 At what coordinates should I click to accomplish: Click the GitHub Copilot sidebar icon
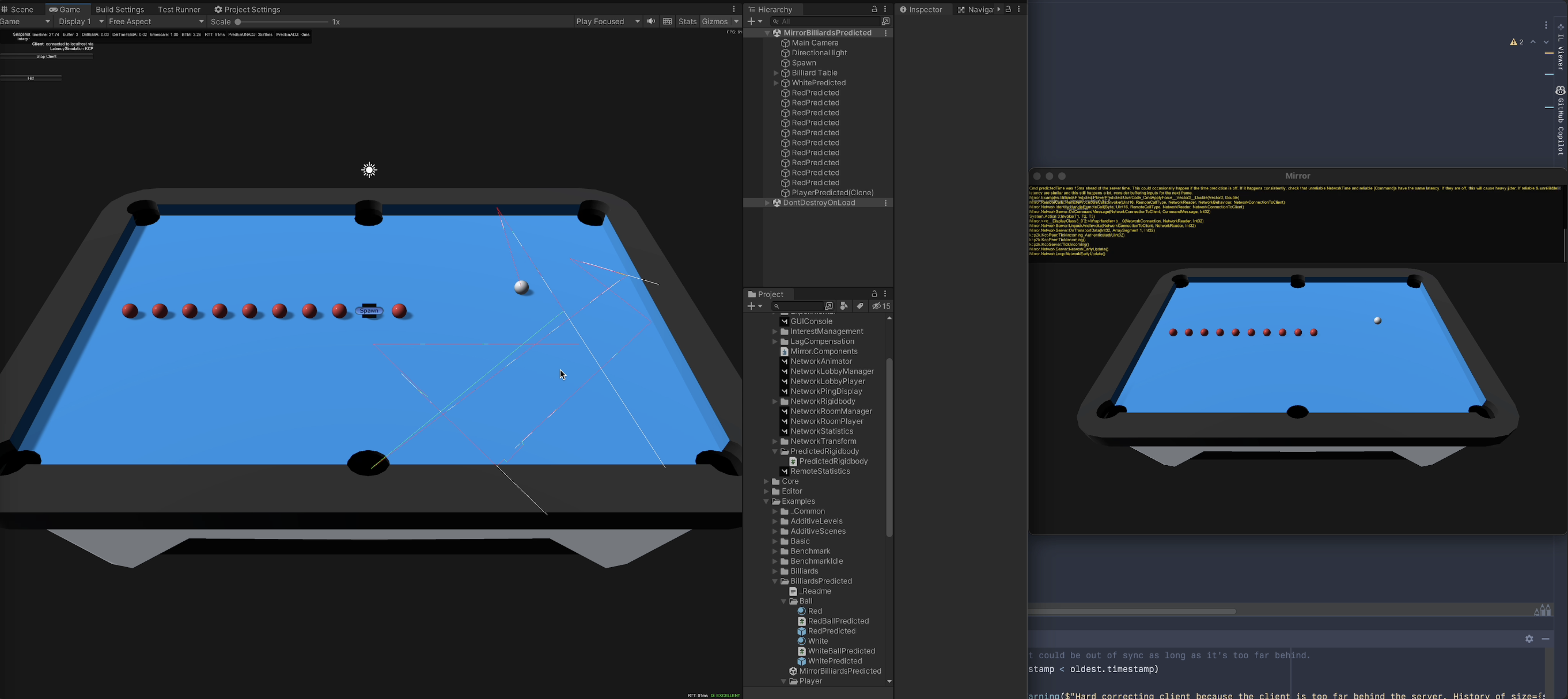tap(1560, 90)
